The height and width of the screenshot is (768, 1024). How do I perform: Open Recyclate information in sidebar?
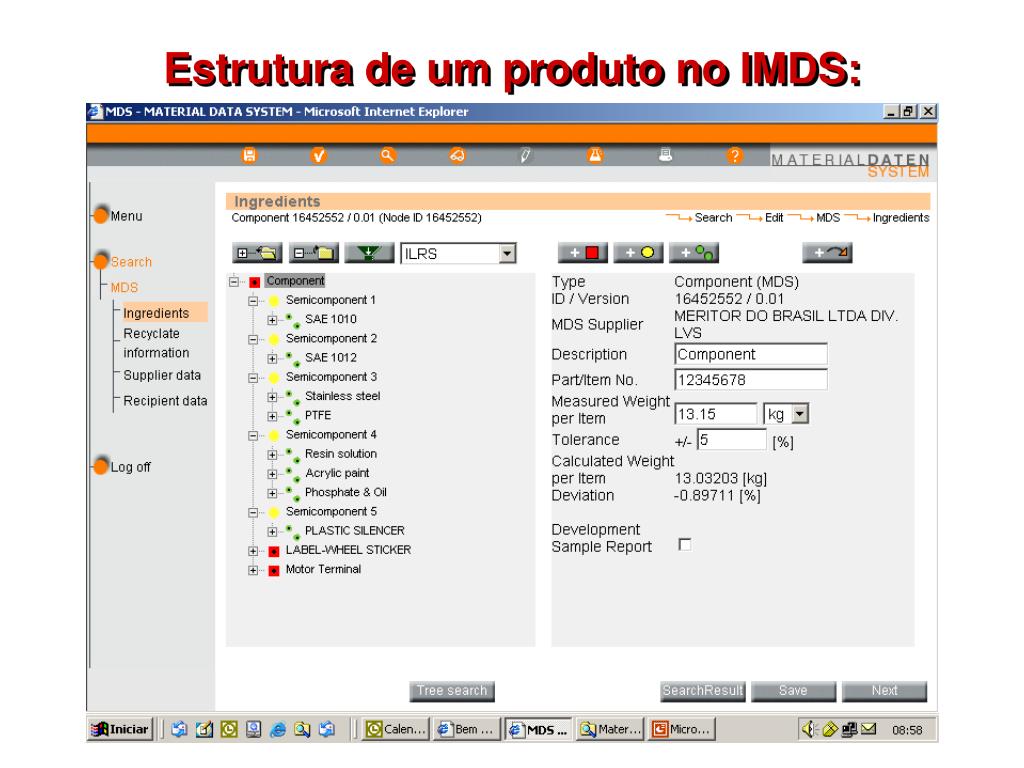(156, 343)
